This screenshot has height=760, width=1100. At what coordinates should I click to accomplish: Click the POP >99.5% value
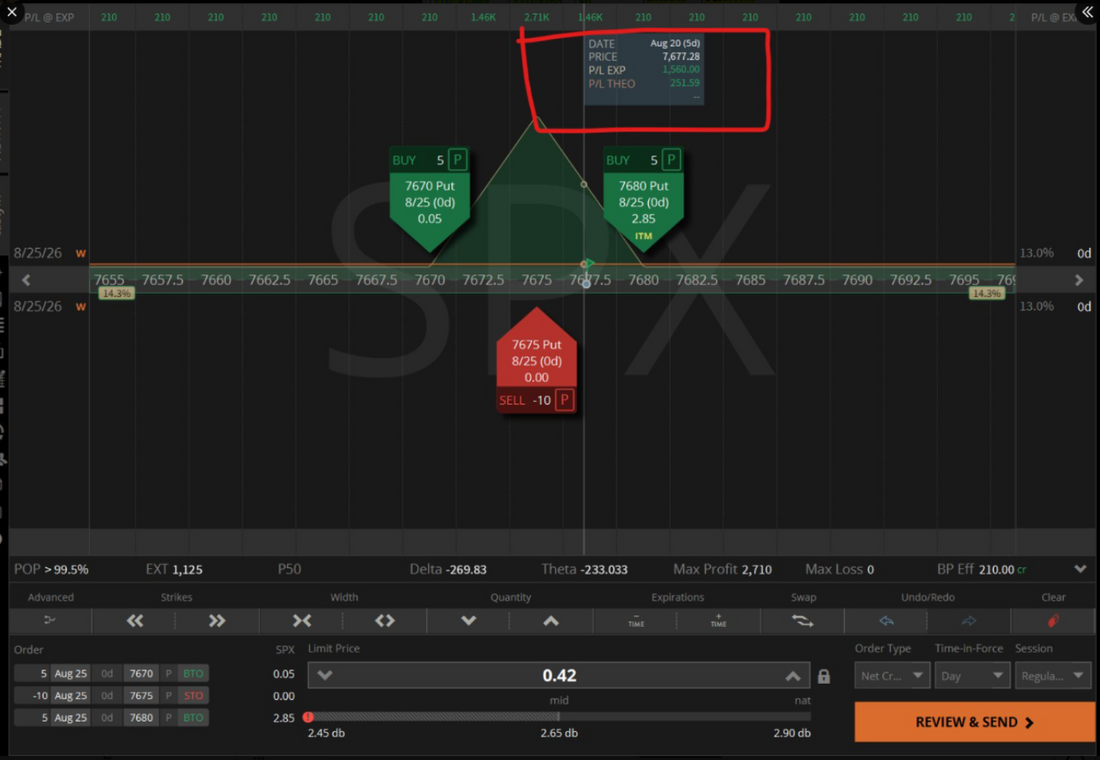click(x=67, y=569)
